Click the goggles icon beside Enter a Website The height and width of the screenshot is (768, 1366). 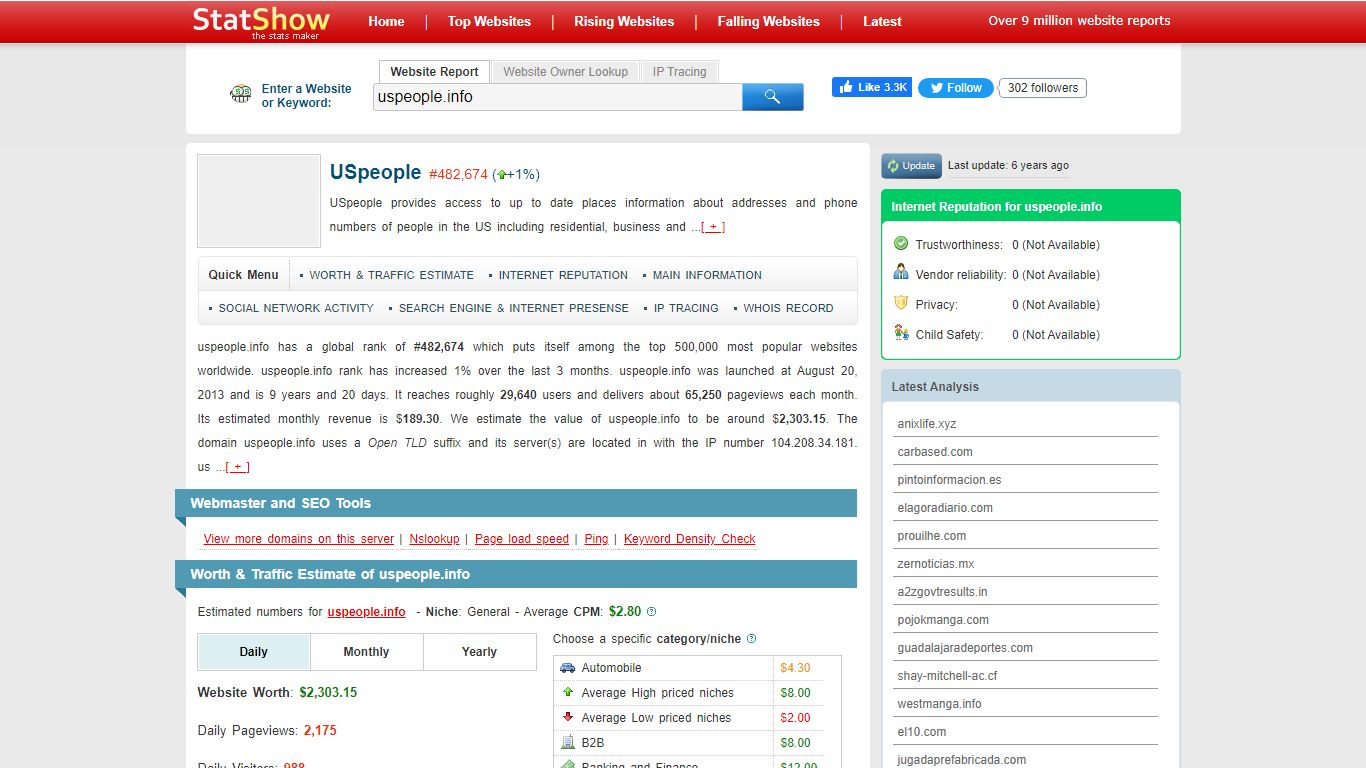click(240, 95)
